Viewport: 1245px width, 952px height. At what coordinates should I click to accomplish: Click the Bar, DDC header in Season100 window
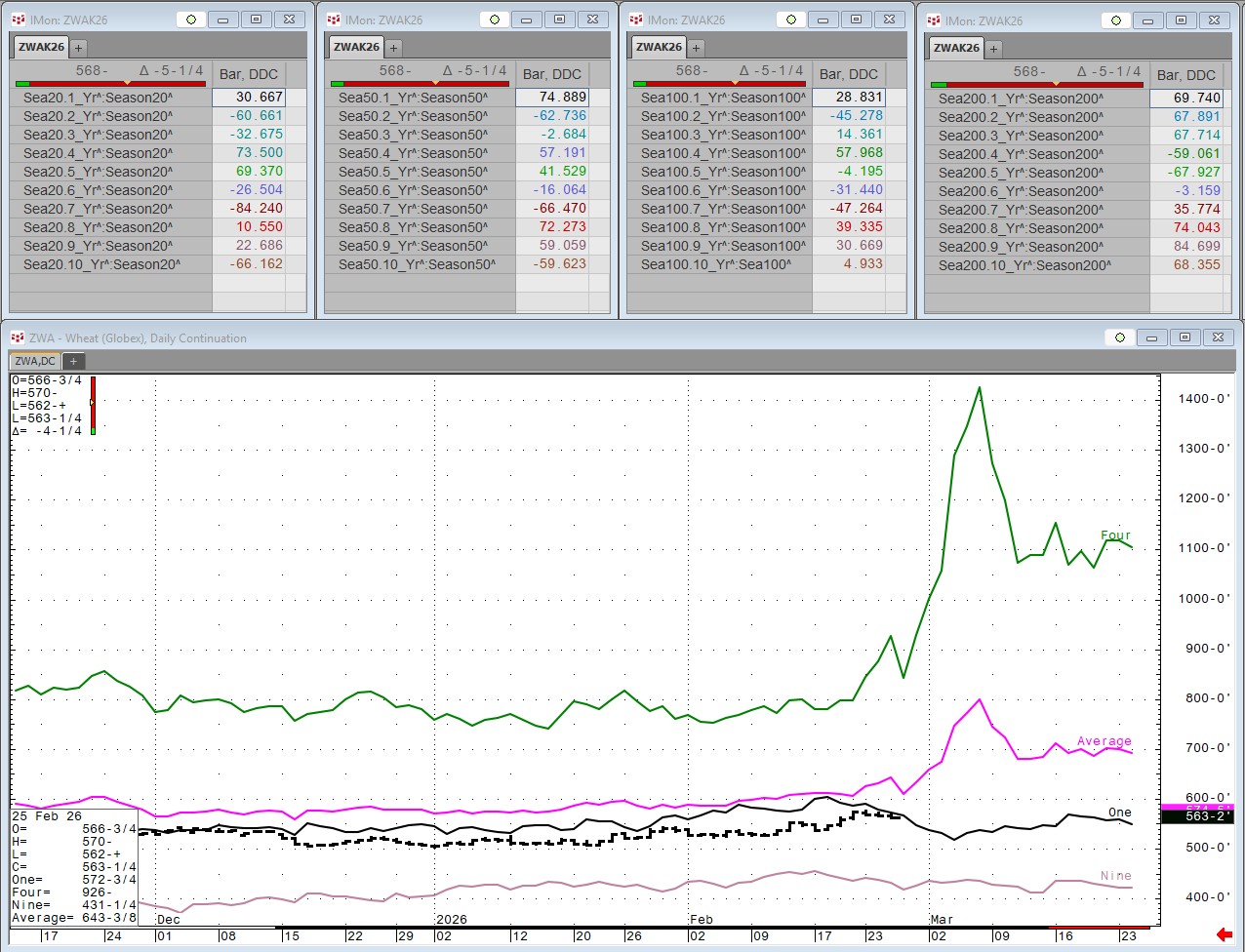point(848,74)
